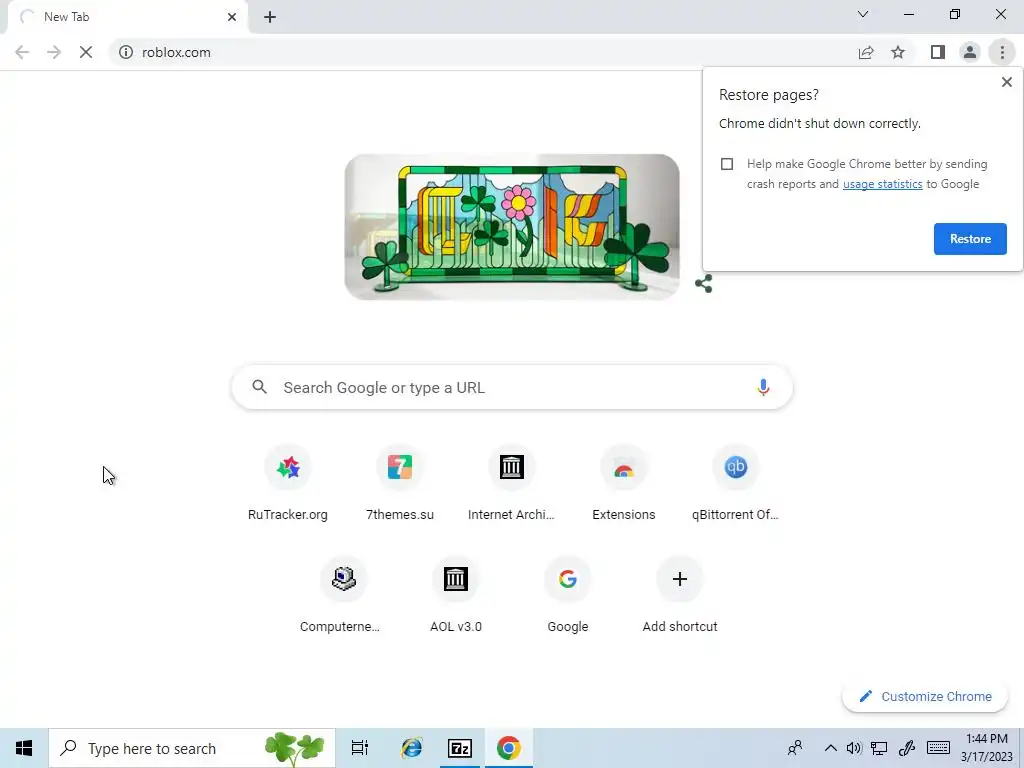Open the Computernewb shortcut
The image size is (1024, 768).
coord(344,596)
